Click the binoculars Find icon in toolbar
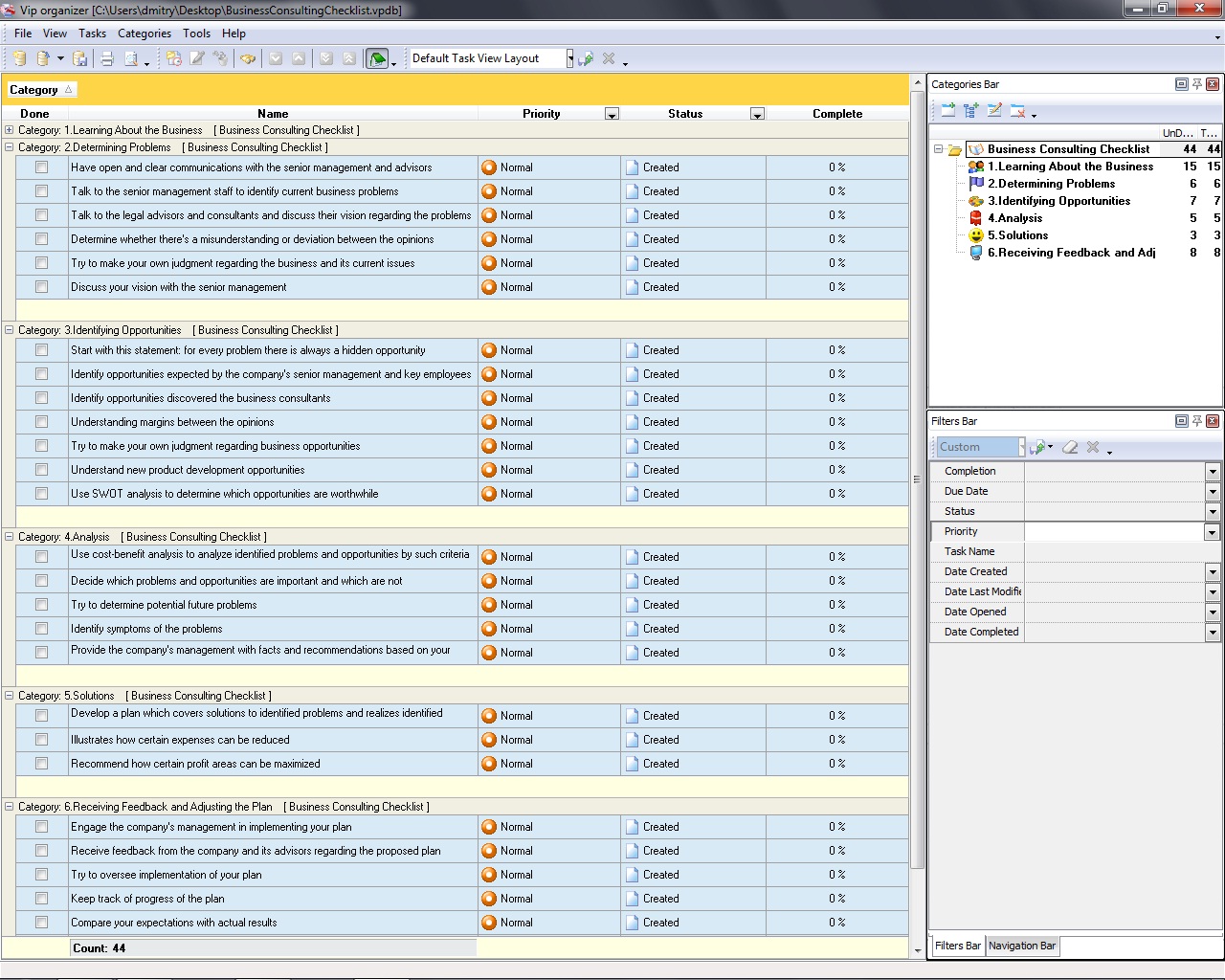 [248, 59]
